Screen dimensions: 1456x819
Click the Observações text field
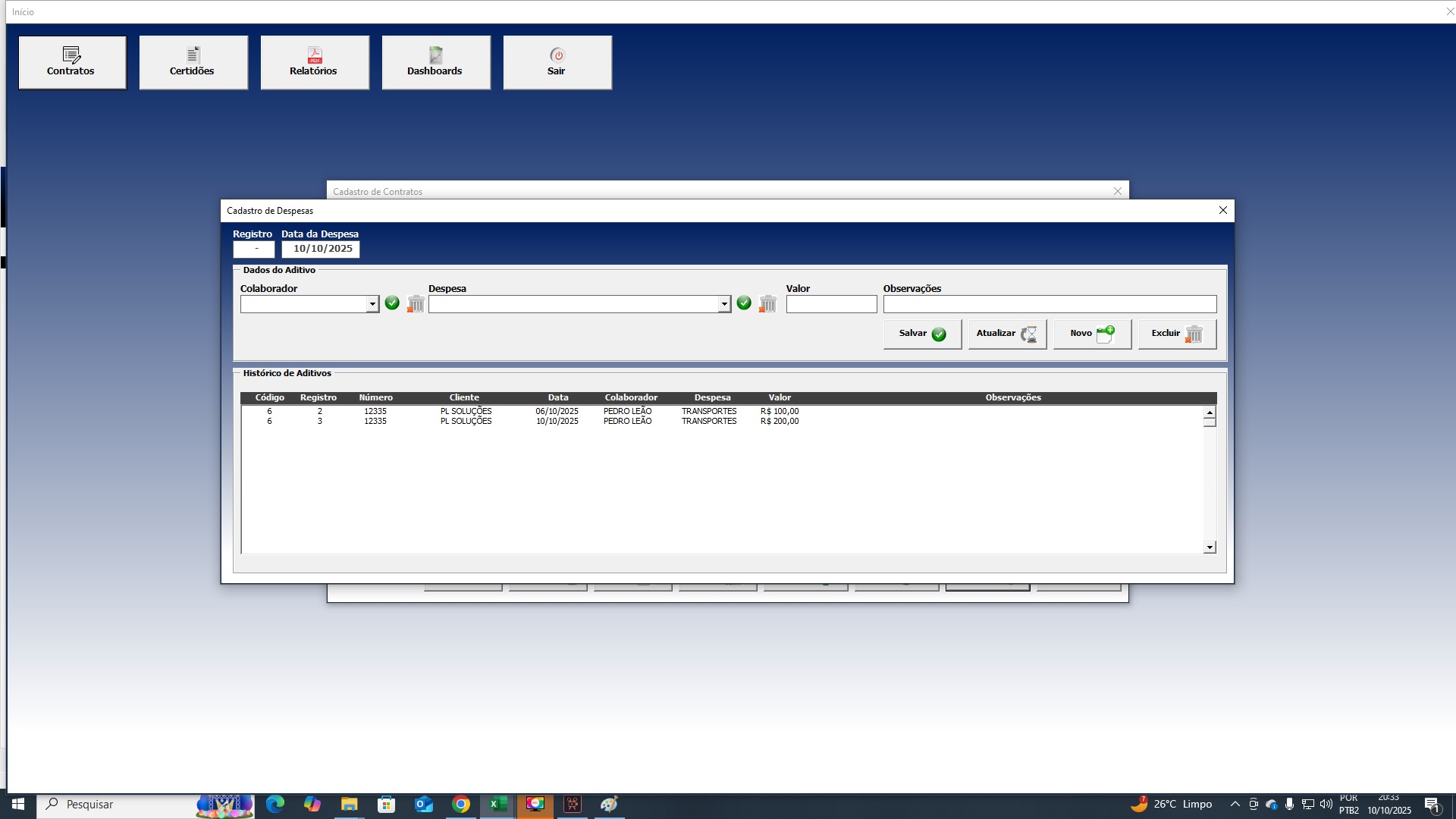pos(1050,304)
